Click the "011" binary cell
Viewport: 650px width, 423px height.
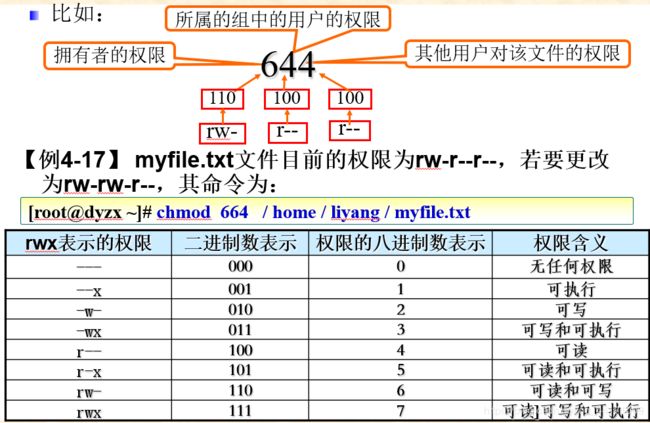(240, 330)
